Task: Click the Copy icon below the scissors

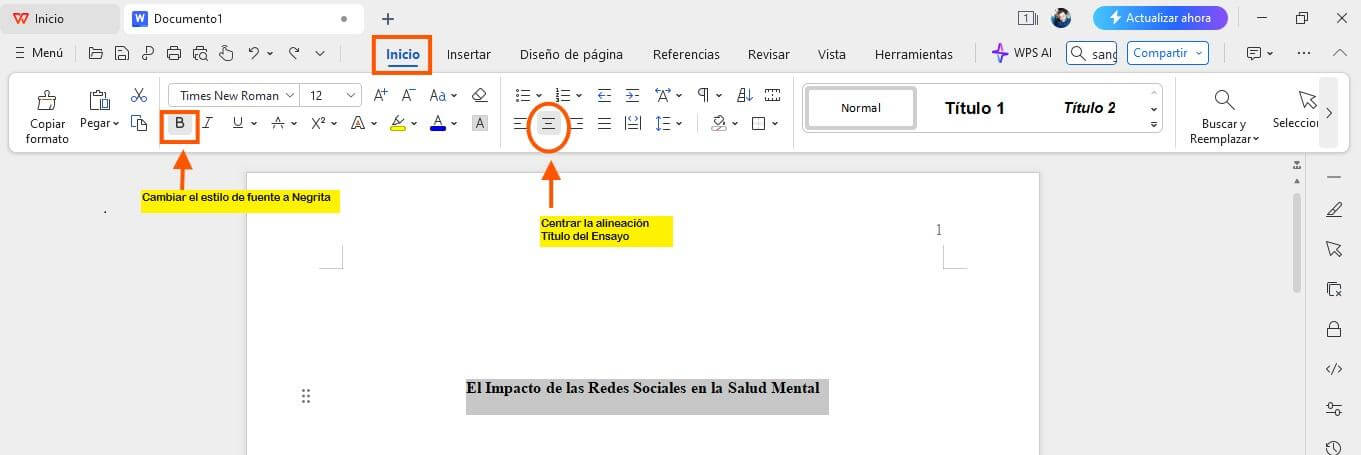Action: [139, 123]
